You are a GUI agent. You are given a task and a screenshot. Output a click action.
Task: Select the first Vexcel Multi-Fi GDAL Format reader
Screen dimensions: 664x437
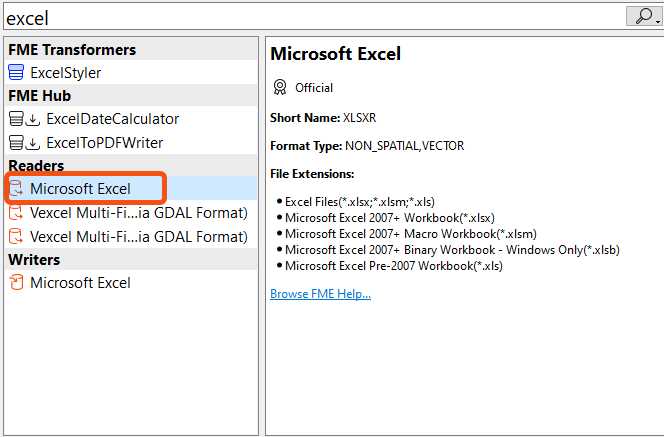pyautogui.click(x=131, y=213)
